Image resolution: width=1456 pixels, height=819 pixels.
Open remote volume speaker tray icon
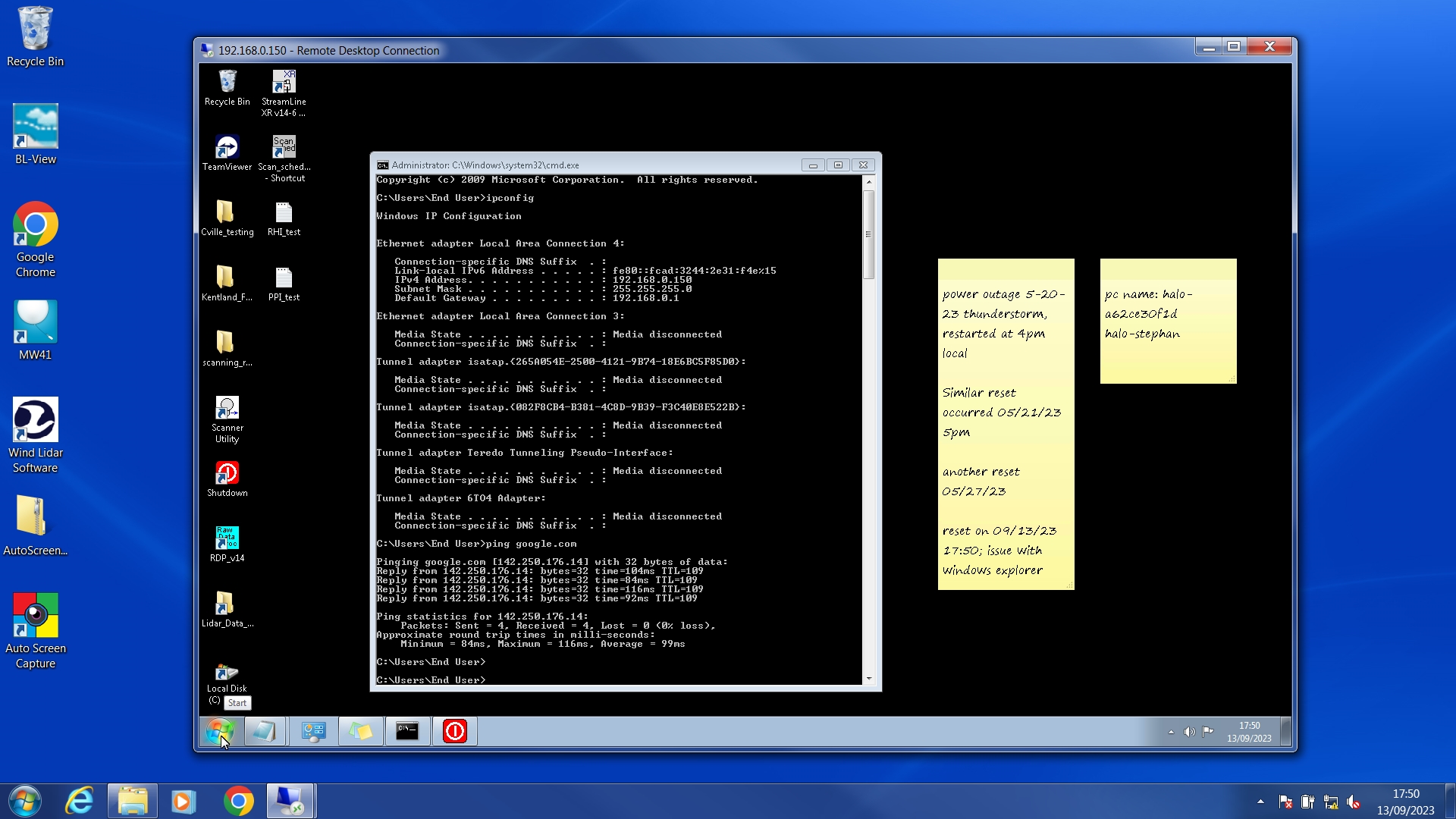point(1188,732)
